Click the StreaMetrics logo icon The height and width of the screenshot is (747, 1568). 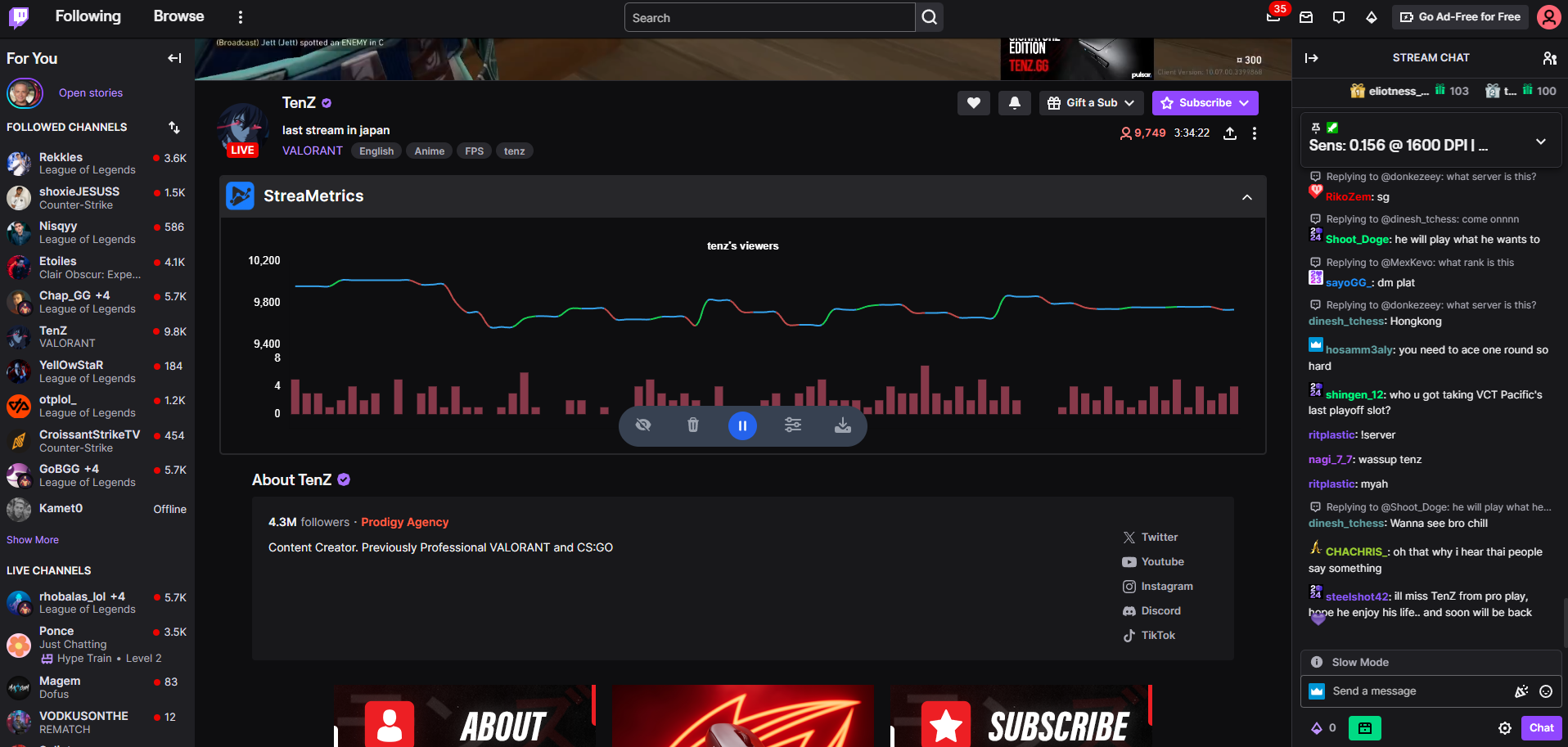pyautogui.click(x=240, y=196)
